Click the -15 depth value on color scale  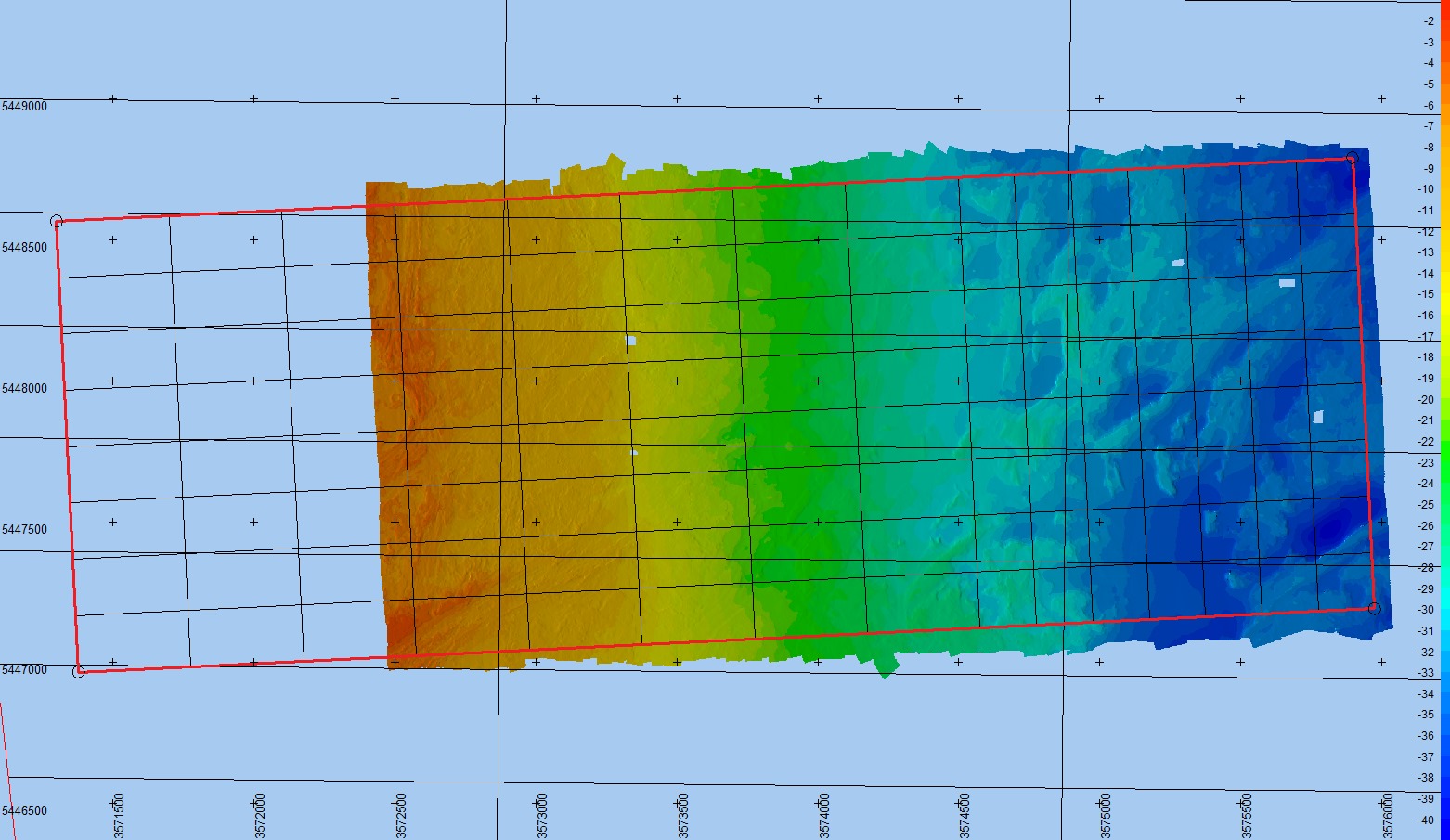(x=1425, y=294)
